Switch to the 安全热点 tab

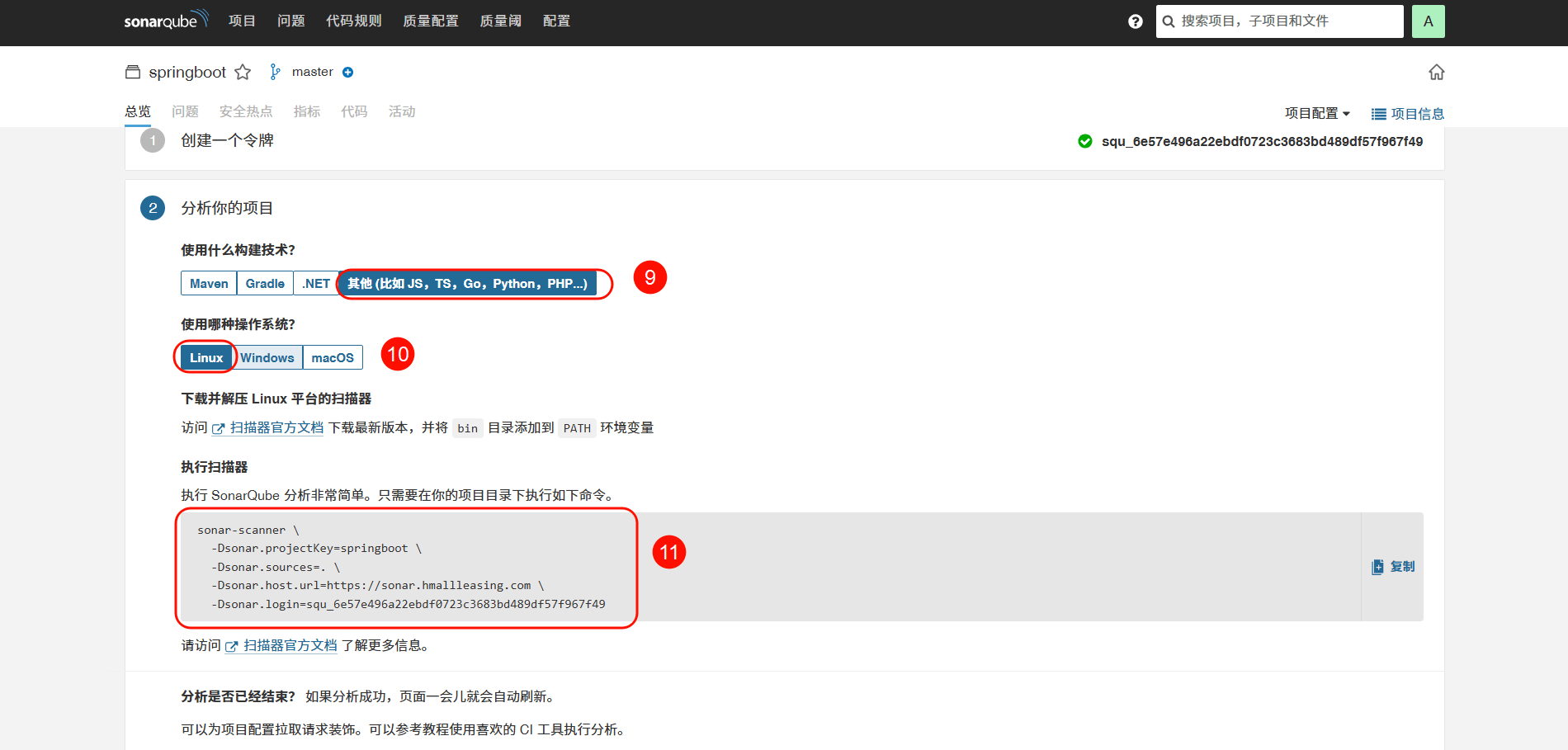point(246,111)
